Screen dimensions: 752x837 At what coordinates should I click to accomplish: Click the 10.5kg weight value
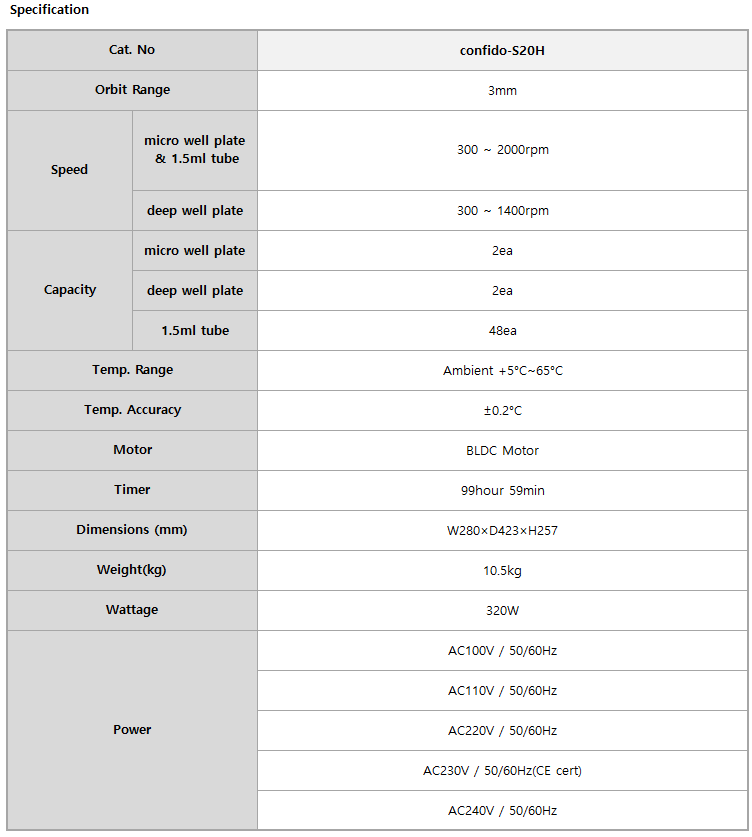[x=502, y=571]
